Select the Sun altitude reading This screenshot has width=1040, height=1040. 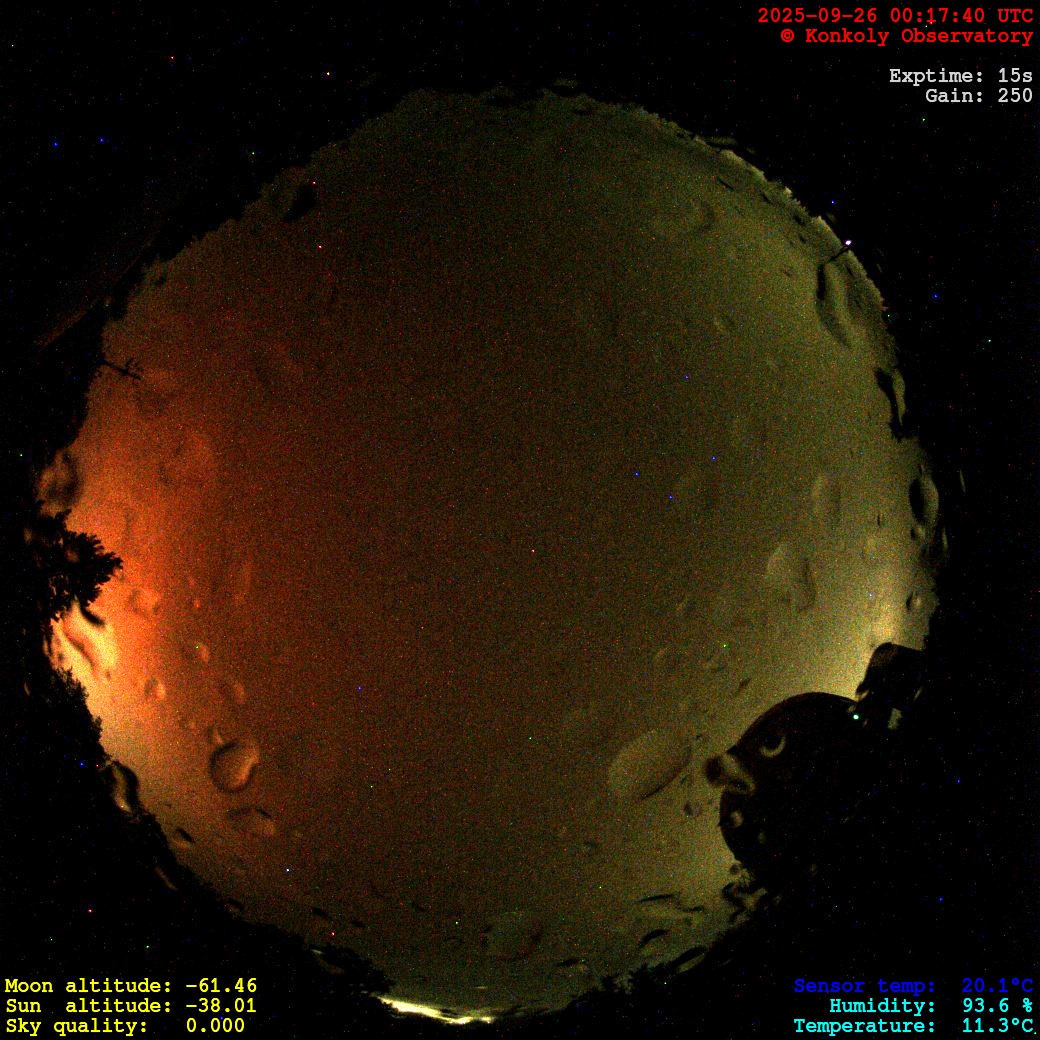coord(130,1006)
